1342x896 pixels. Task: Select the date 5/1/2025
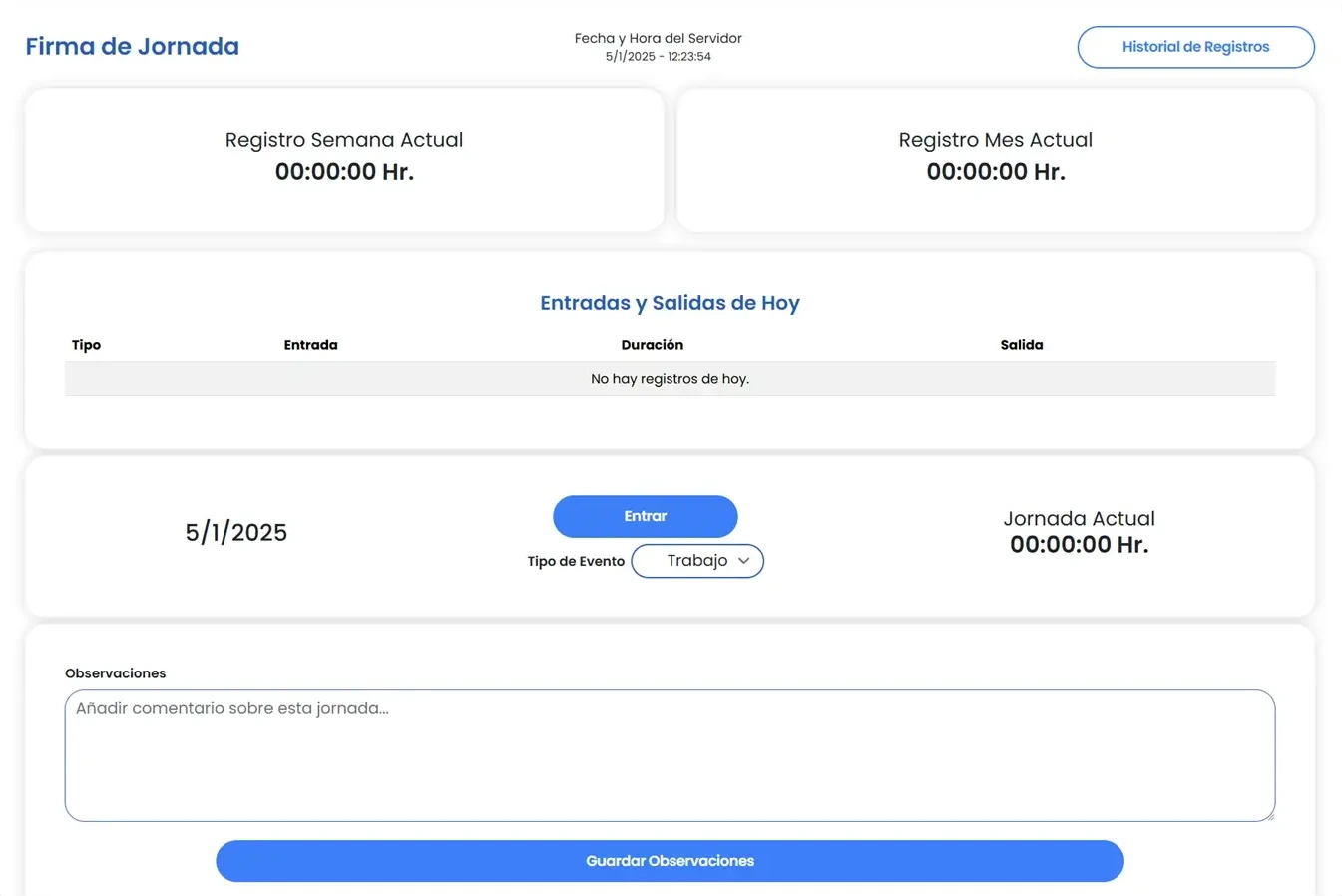click(235, 532)
